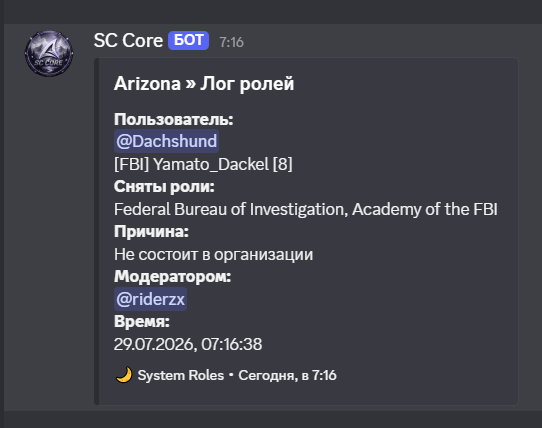Viewport: 542px width, 428px height.
Task: Click the Arizona » Лог ролей embed title
Action: (x=204, y=84)
